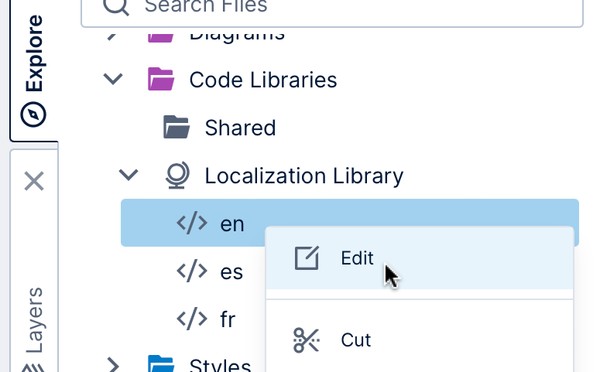Collapse the Localization Library node
This screenshot has height=372, width=600.
(128, 175)
